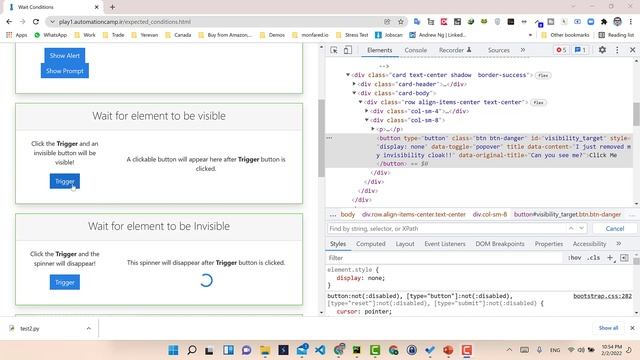Click the blue issues count badge
The height and width of the screenshot is (360, 640).
point(580,50)
